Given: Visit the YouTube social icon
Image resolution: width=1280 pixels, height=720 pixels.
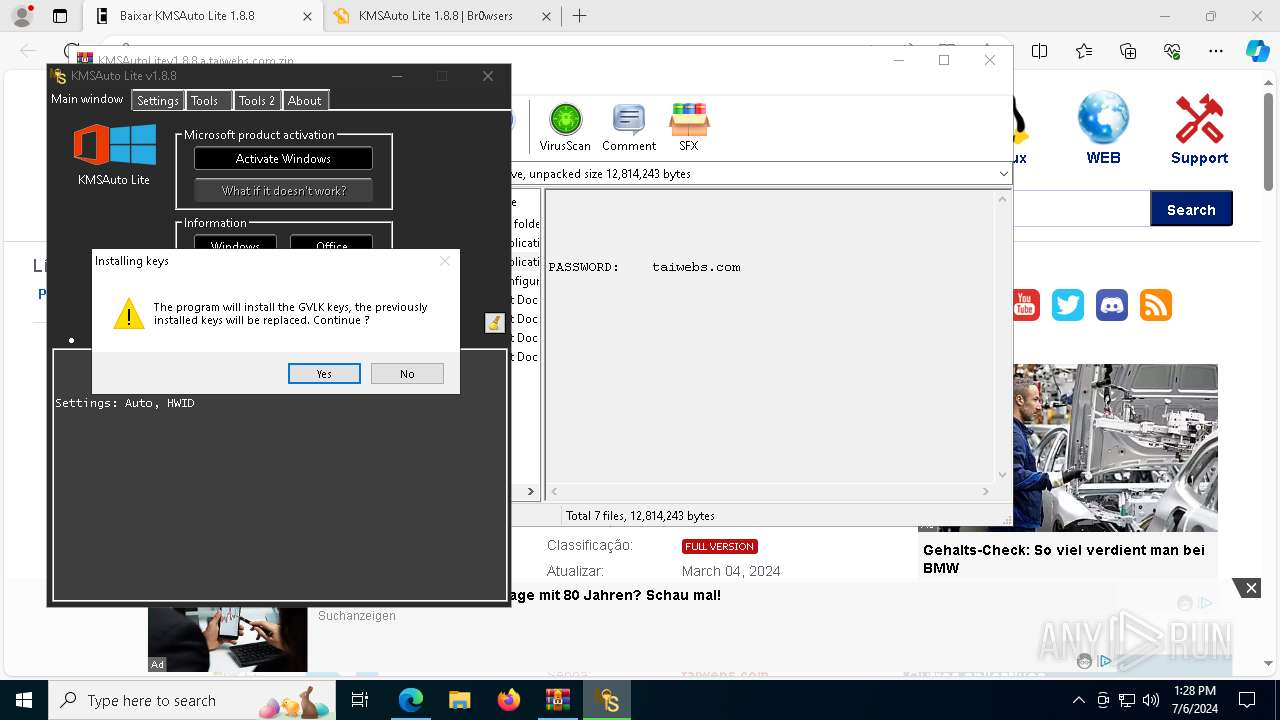Looking at the screenshot, I should coord(1025,305).
